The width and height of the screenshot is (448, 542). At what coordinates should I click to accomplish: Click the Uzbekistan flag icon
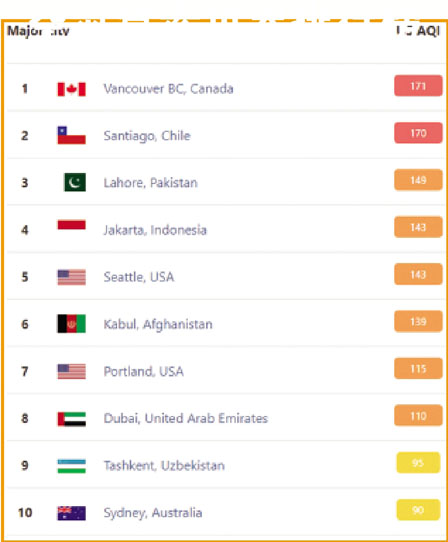tap(72, 466)
